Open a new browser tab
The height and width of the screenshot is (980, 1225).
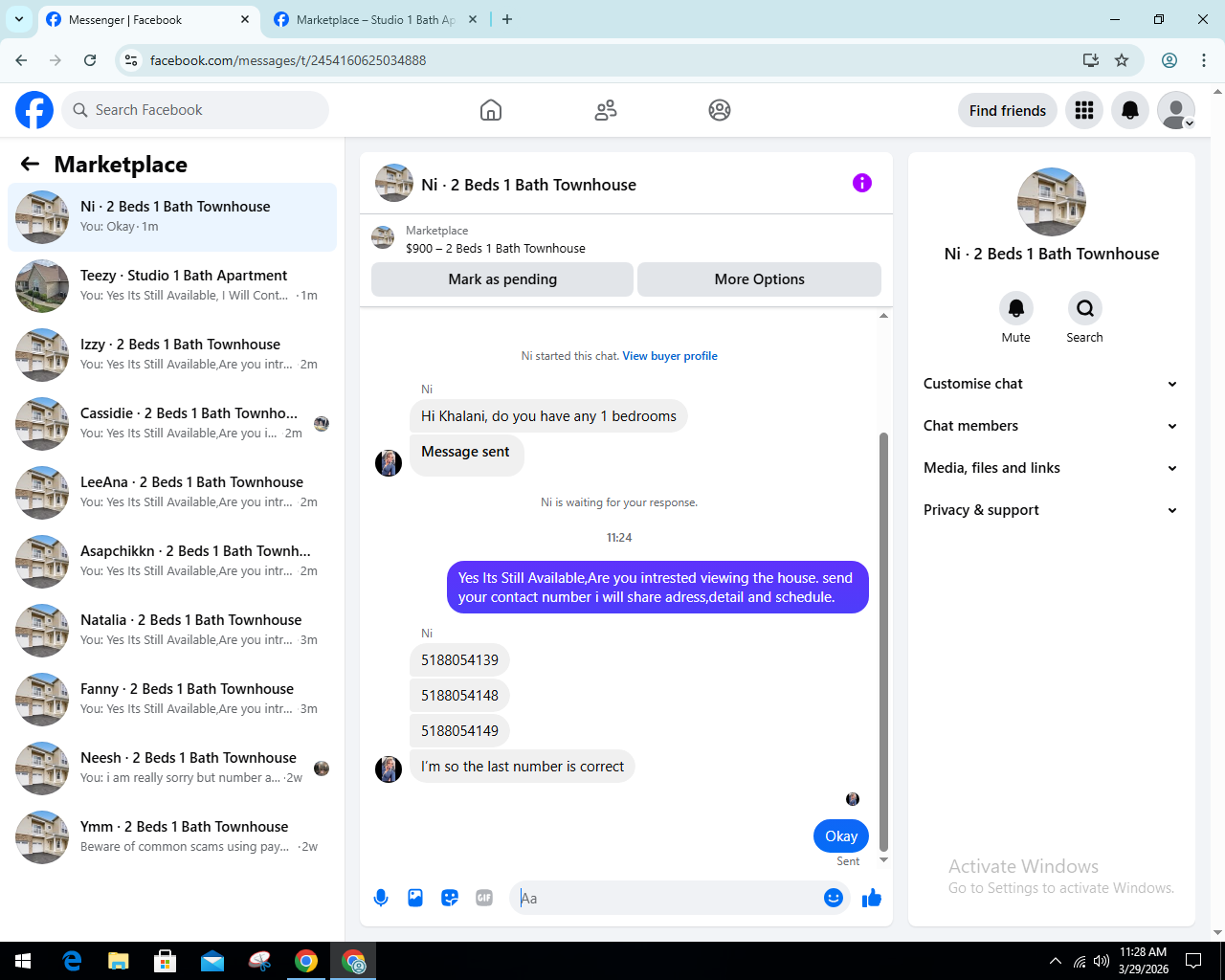[x=507, y=19]
